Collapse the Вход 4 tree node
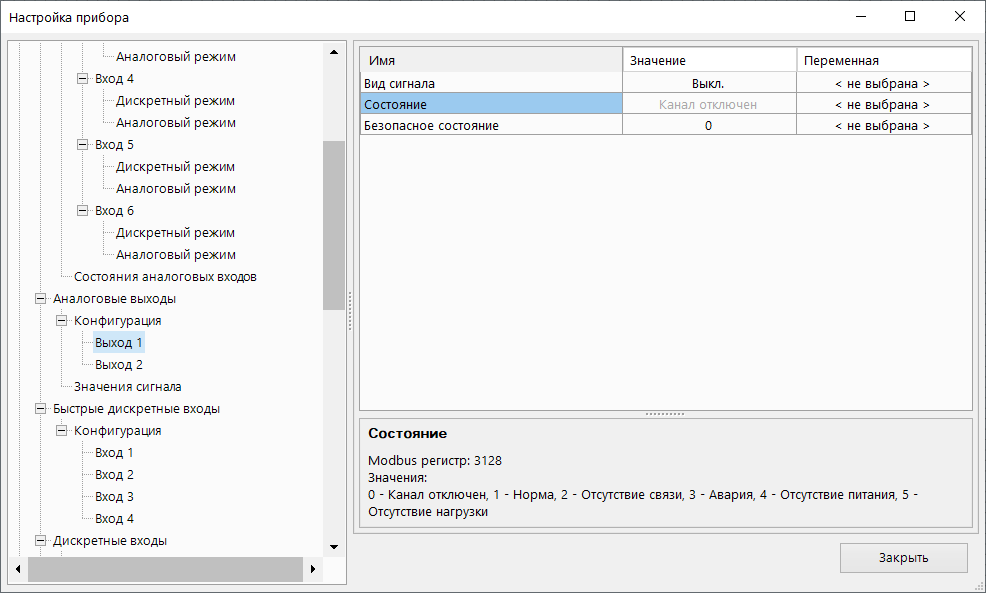The image size is (986, 593). [83, 79]
